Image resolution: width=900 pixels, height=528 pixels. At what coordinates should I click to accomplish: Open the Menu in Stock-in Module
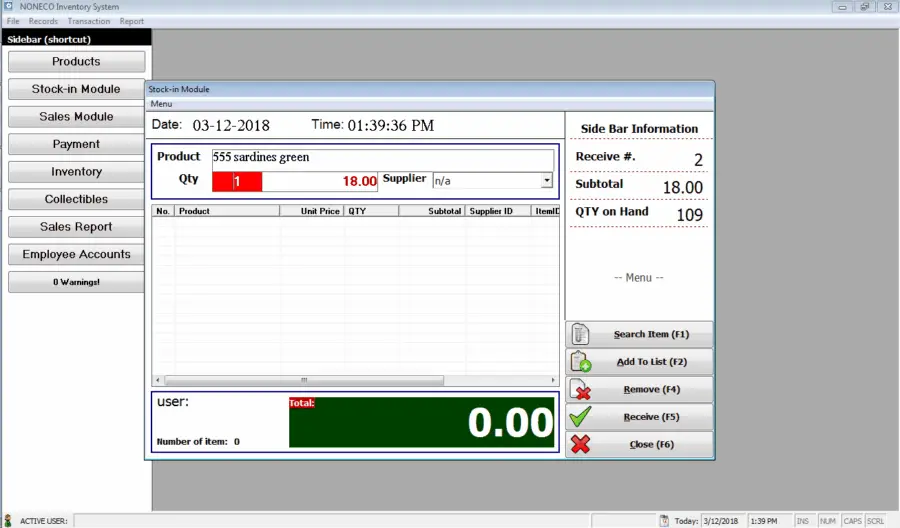point(161,104)
